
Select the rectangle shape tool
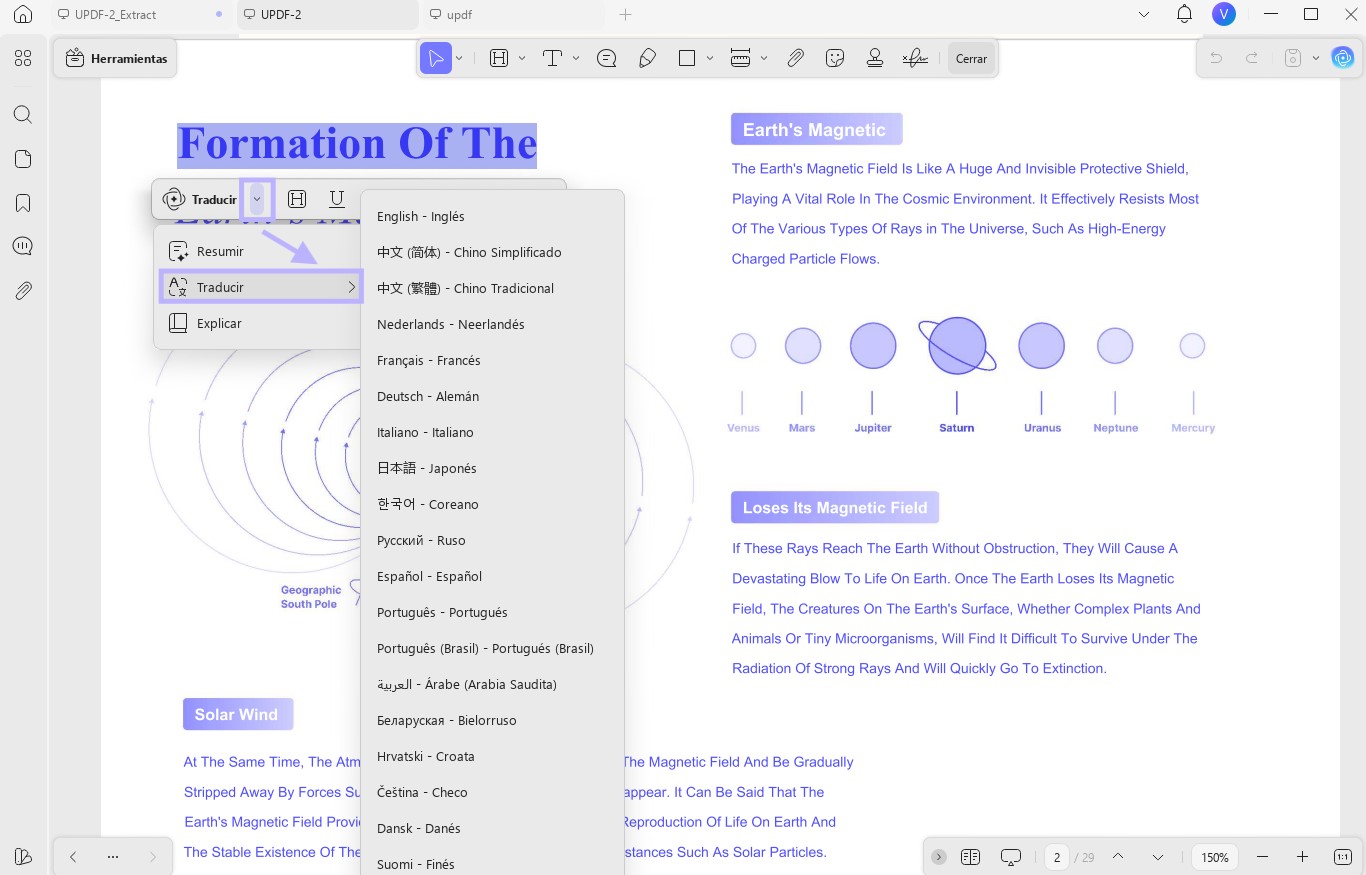pos(687,58)
